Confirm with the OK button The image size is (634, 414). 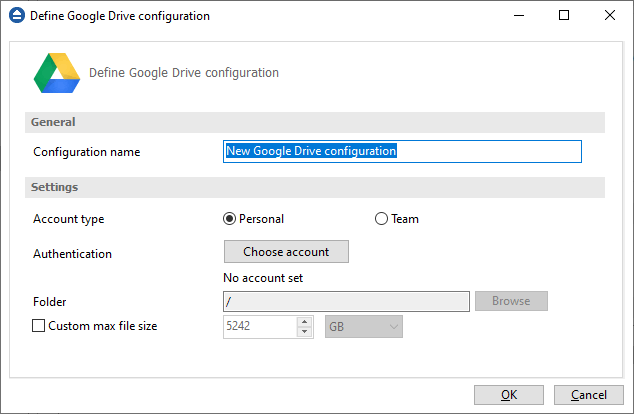(509, 395)
